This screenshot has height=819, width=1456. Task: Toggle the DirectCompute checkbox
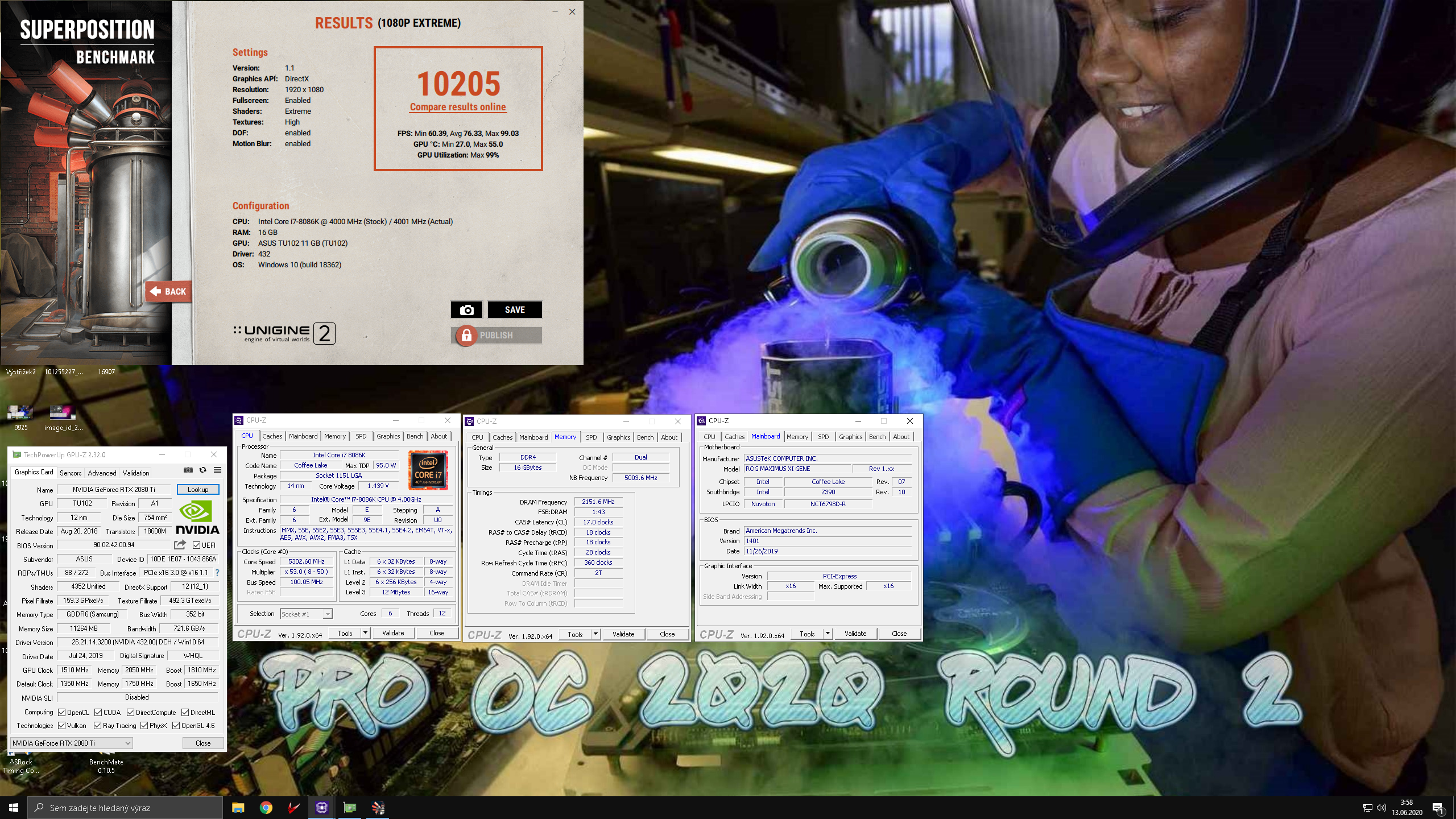(130, 712)
